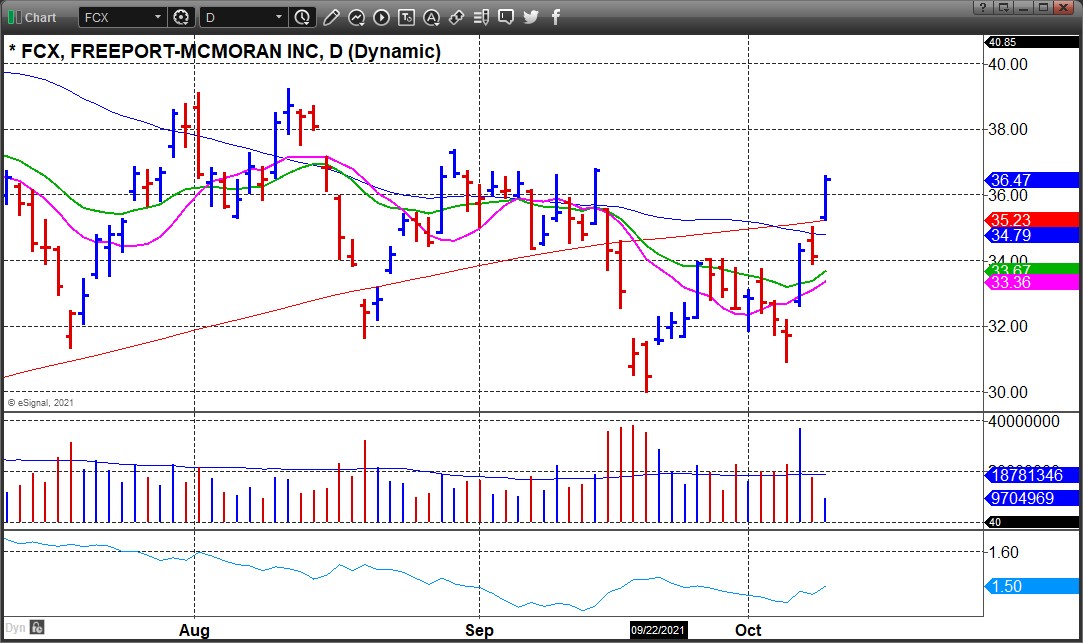Expand the FCX symbol dropdown arrow
Screen dimensions: 1083x643
tap(157, 17)
